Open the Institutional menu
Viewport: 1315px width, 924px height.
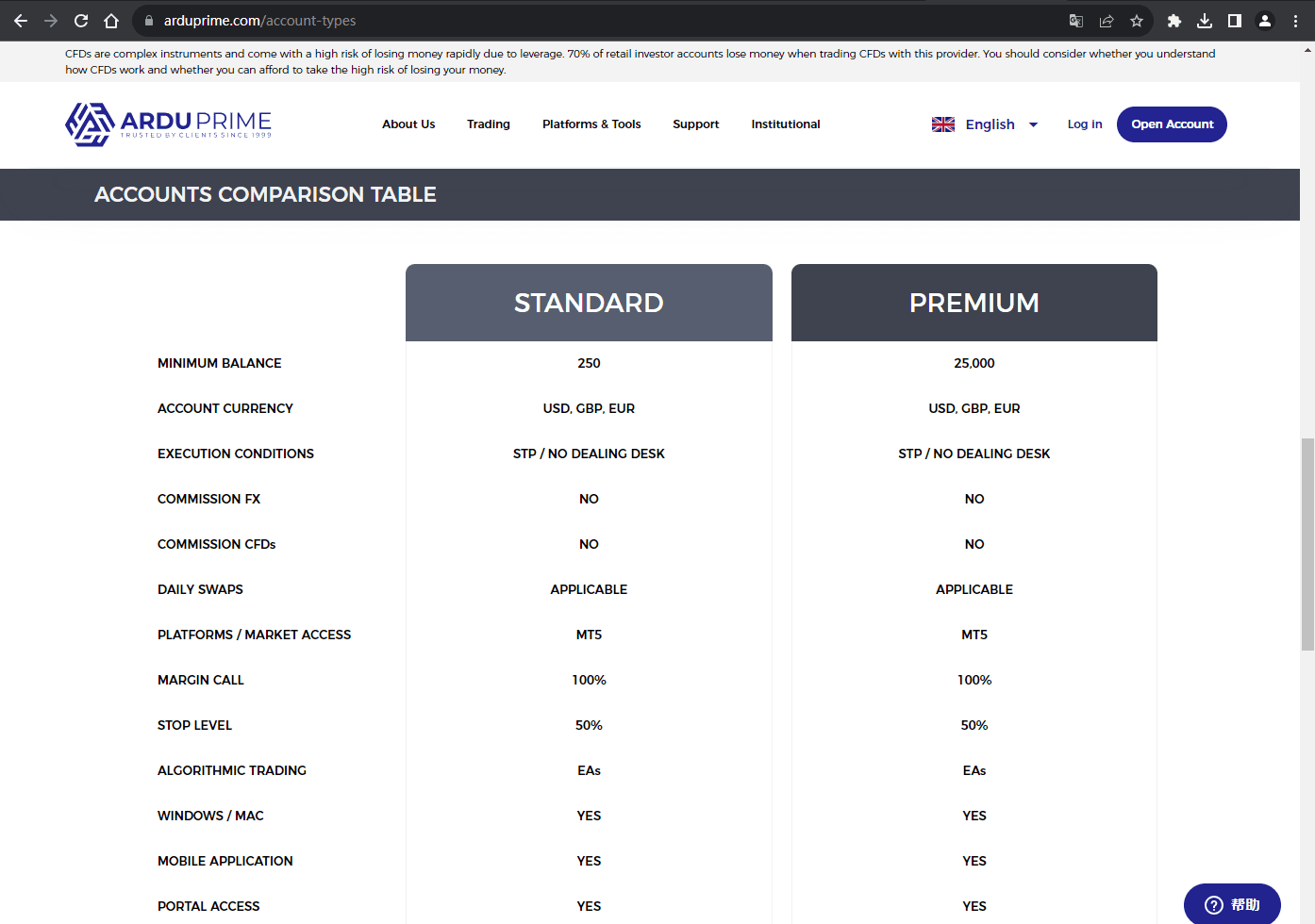(x=786, y=124)
